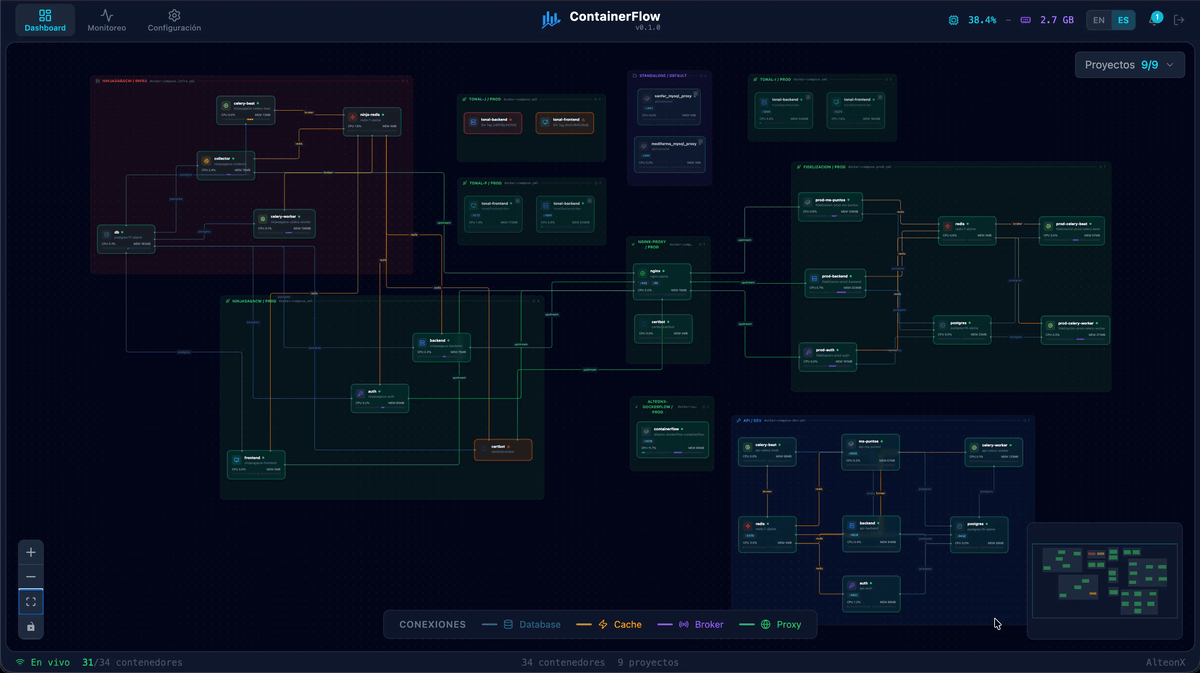This screenshot has width=1200, height=673.
Task: Select the auth node in NINJASABACW PROD
Action: click(x=380, y=398)
